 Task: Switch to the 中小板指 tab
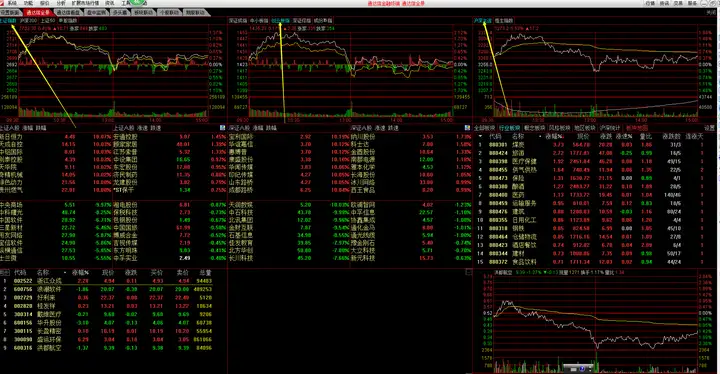coord(259,21)
